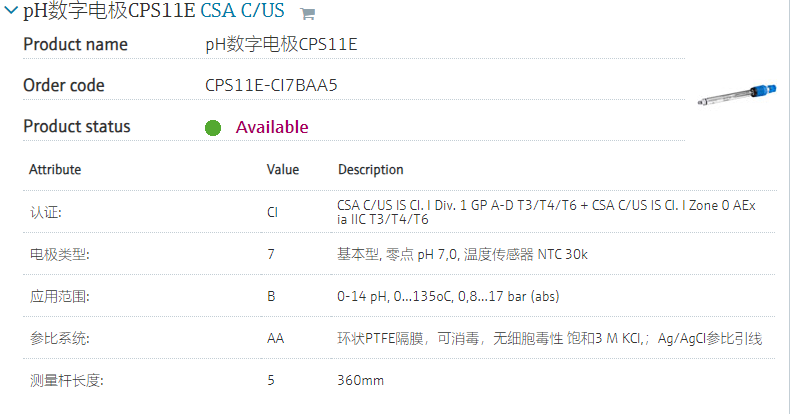
Task: Click the CSA C/US IS Cl. I certification description
Action: [546, 213]
